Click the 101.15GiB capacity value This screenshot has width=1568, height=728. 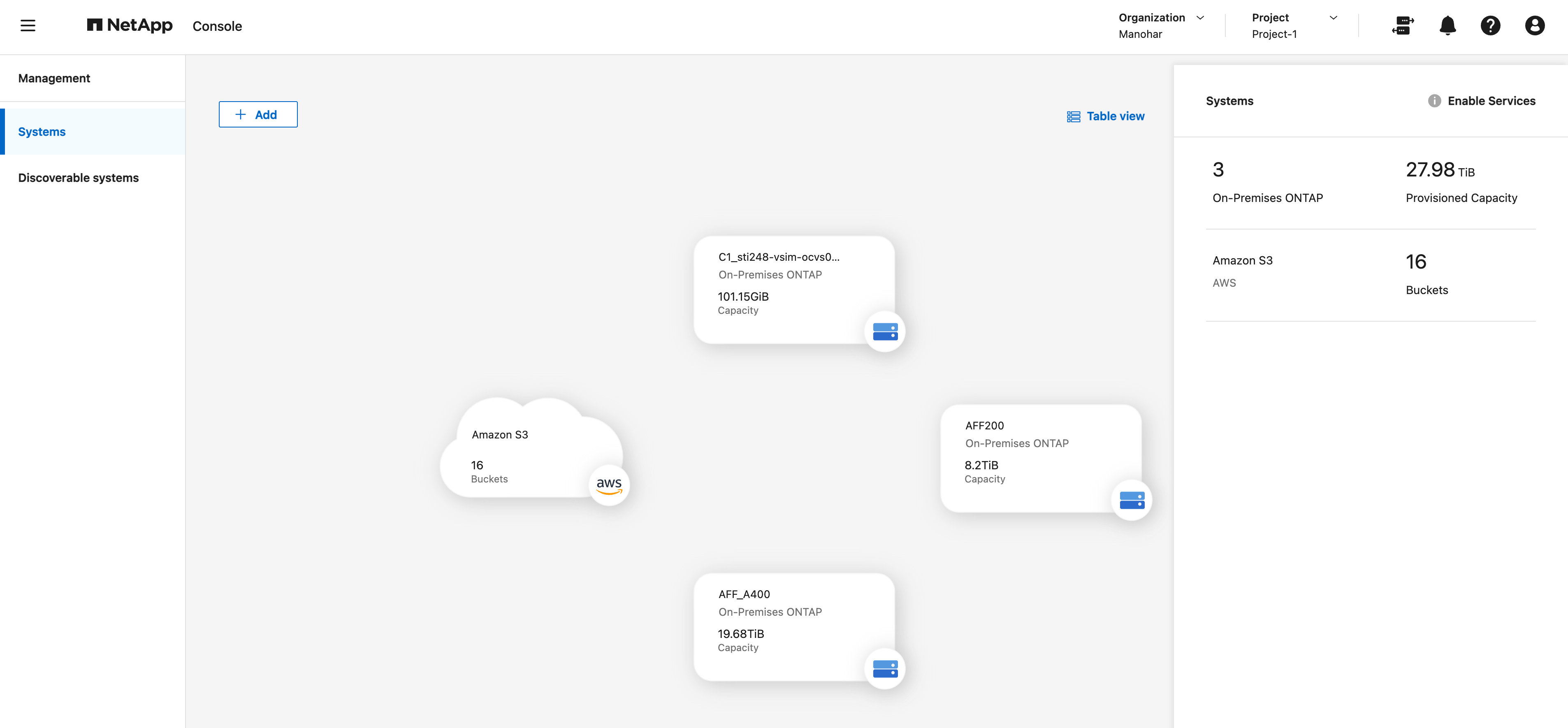pos(742,297)
